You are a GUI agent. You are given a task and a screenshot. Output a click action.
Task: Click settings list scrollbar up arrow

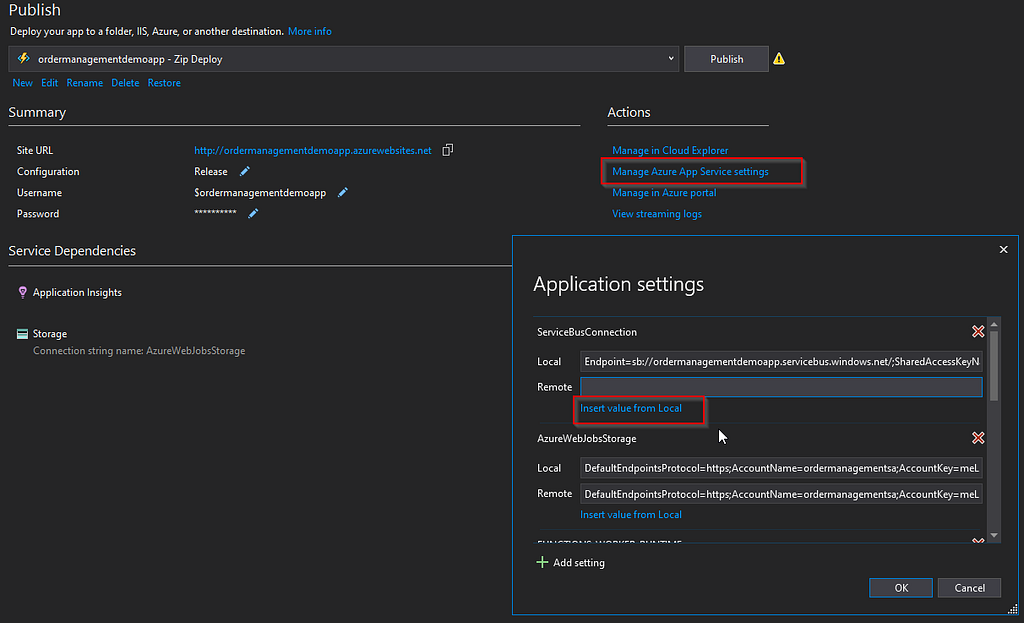click(994, 324)
